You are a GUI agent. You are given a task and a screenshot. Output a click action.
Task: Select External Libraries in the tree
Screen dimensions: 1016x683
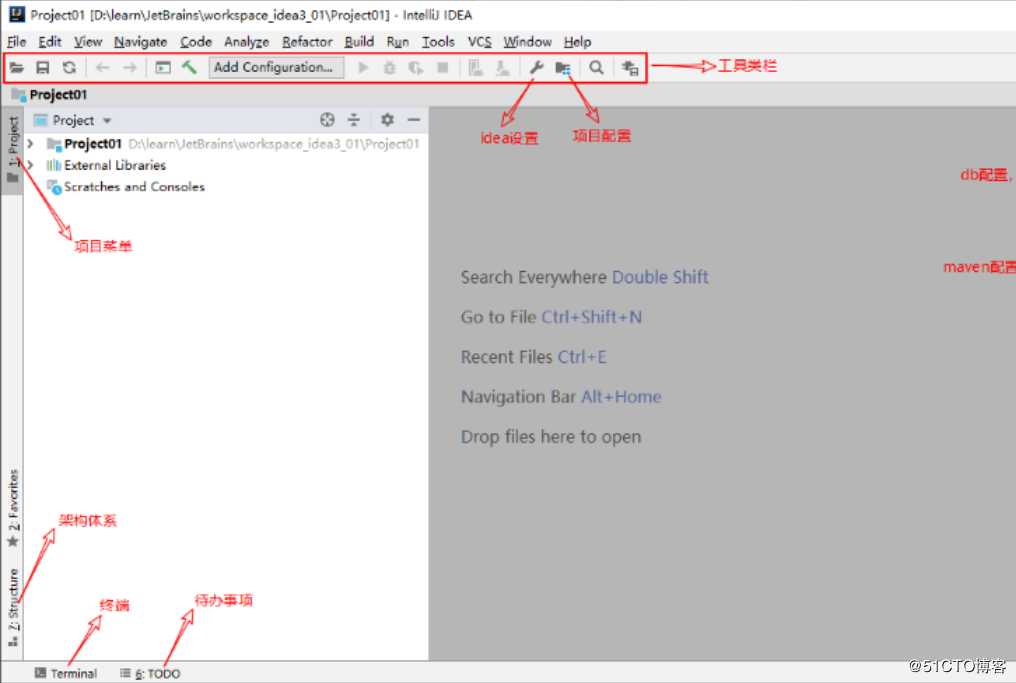click(x=115, y=165)
